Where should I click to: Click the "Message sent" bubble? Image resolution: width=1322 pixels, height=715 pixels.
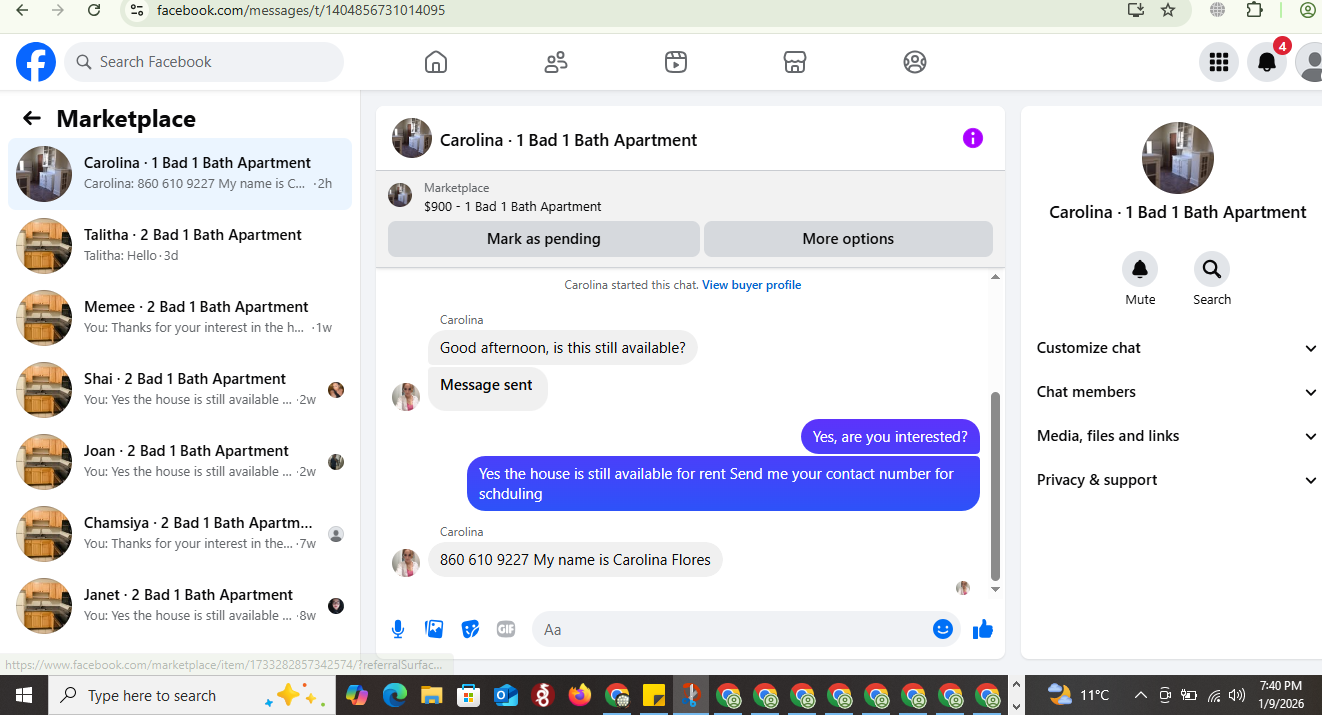(x=487, y=388)
